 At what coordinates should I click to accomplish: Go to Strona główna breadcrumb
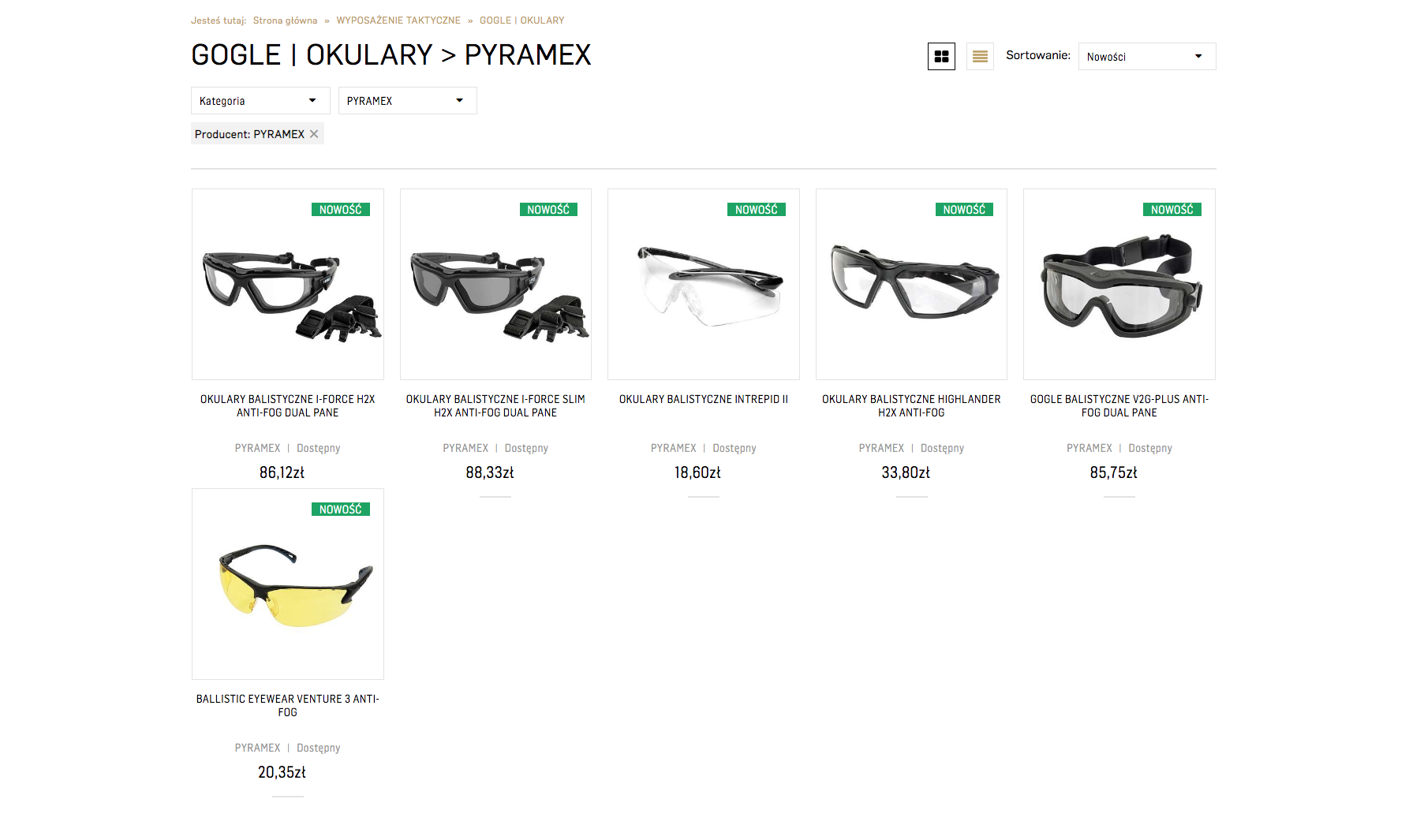285,21
